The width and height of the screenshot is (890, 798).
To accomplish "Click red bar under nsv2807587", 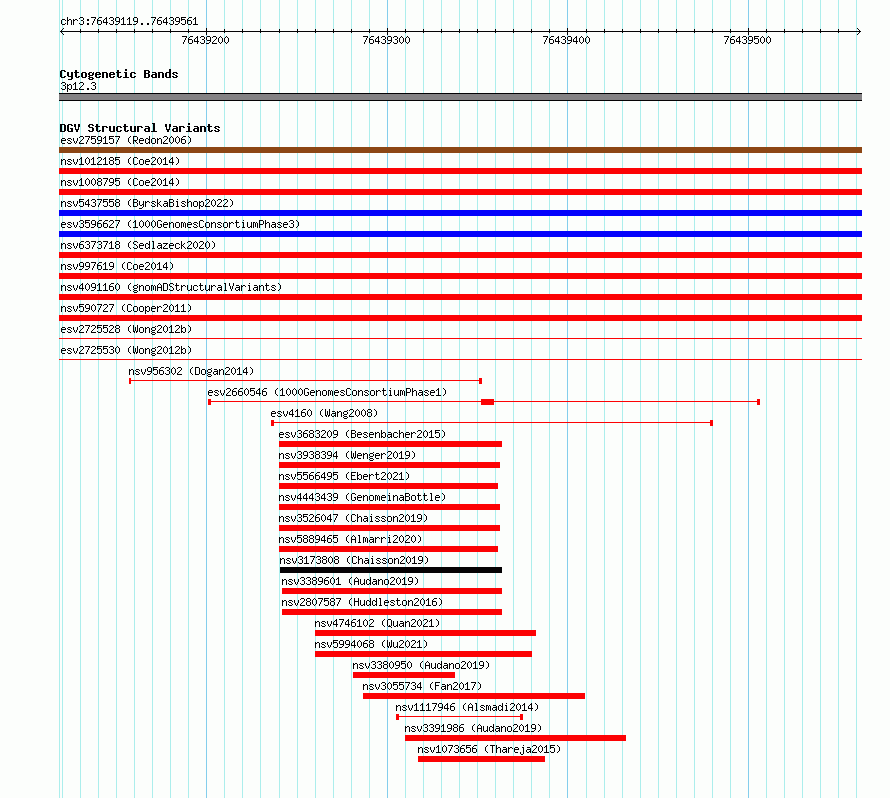I will pos(392,612).
